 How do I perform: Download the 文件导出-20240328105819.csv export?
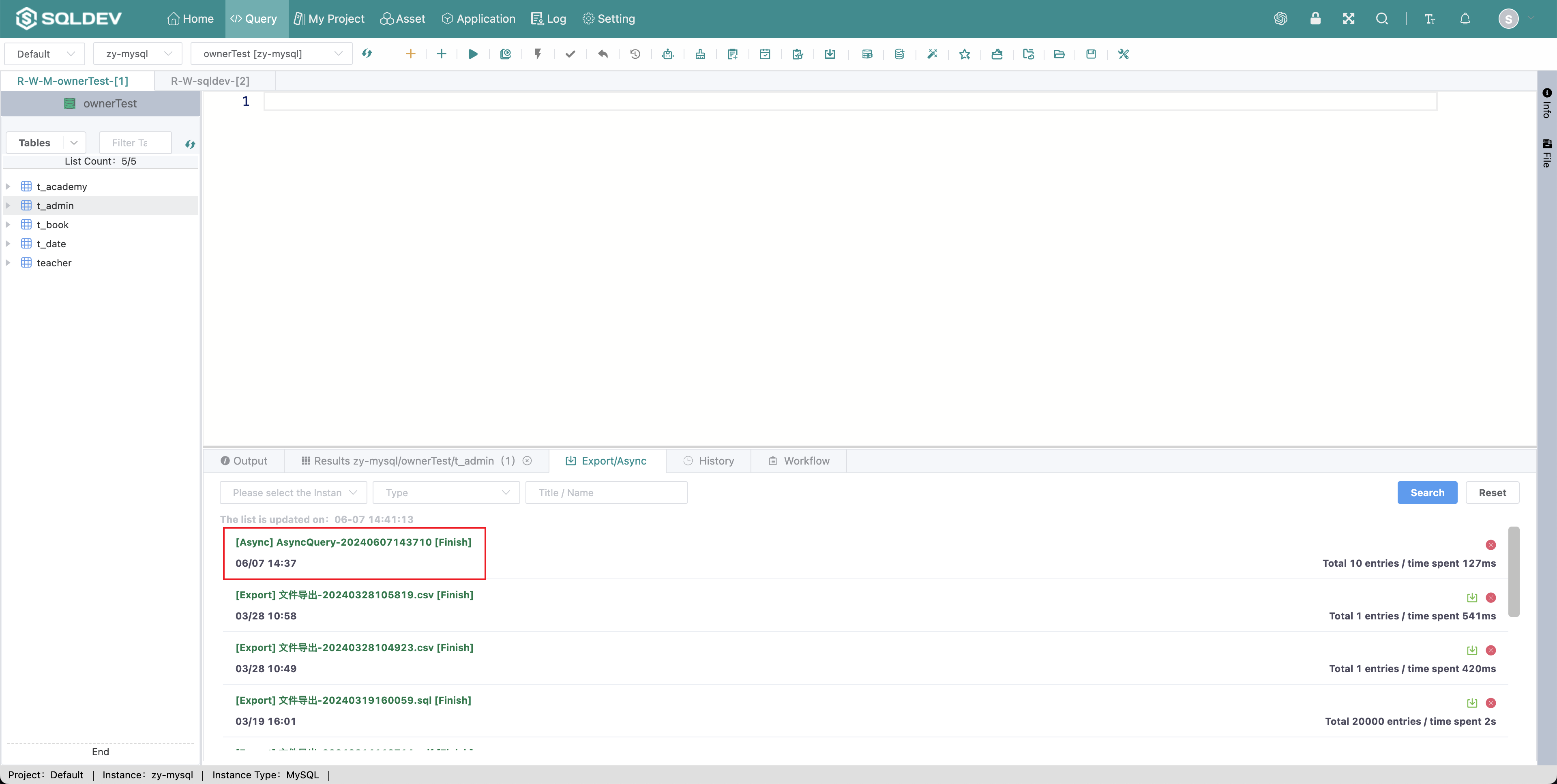[x=1472, y=597]
